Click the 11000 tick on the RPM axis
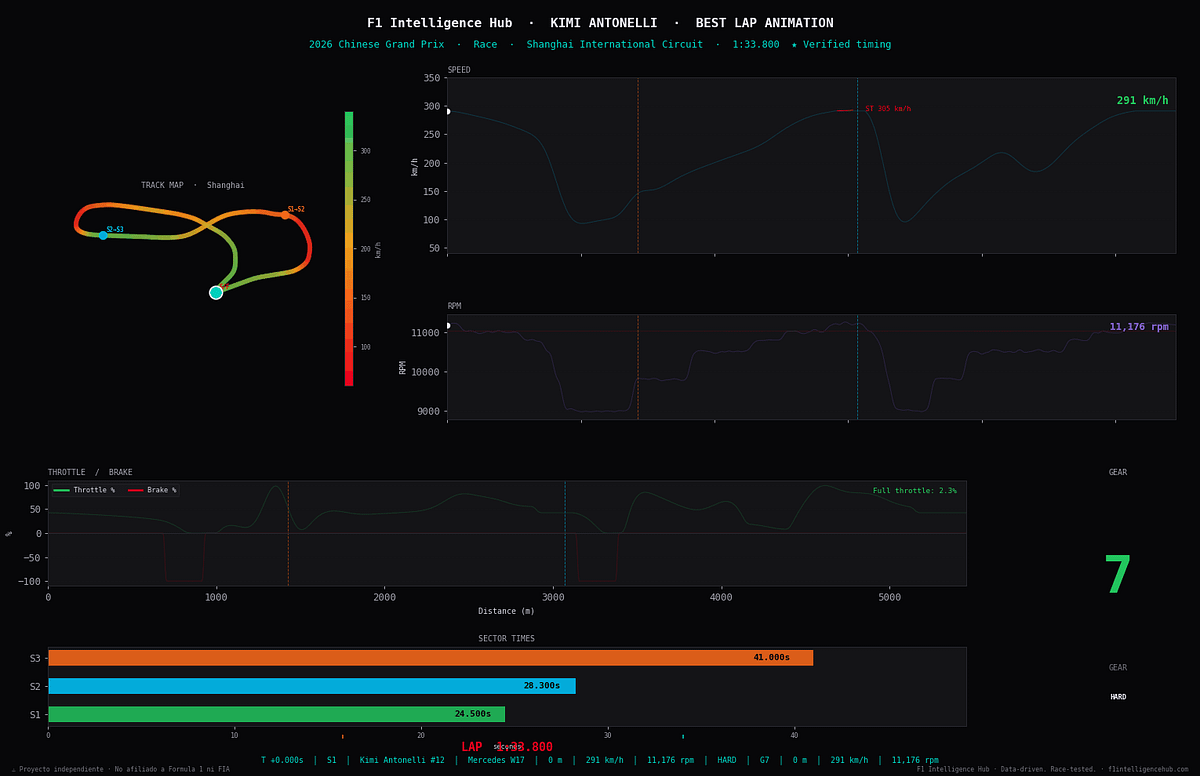The width and height of the screenshot is (1200, 776). (427, 332)
